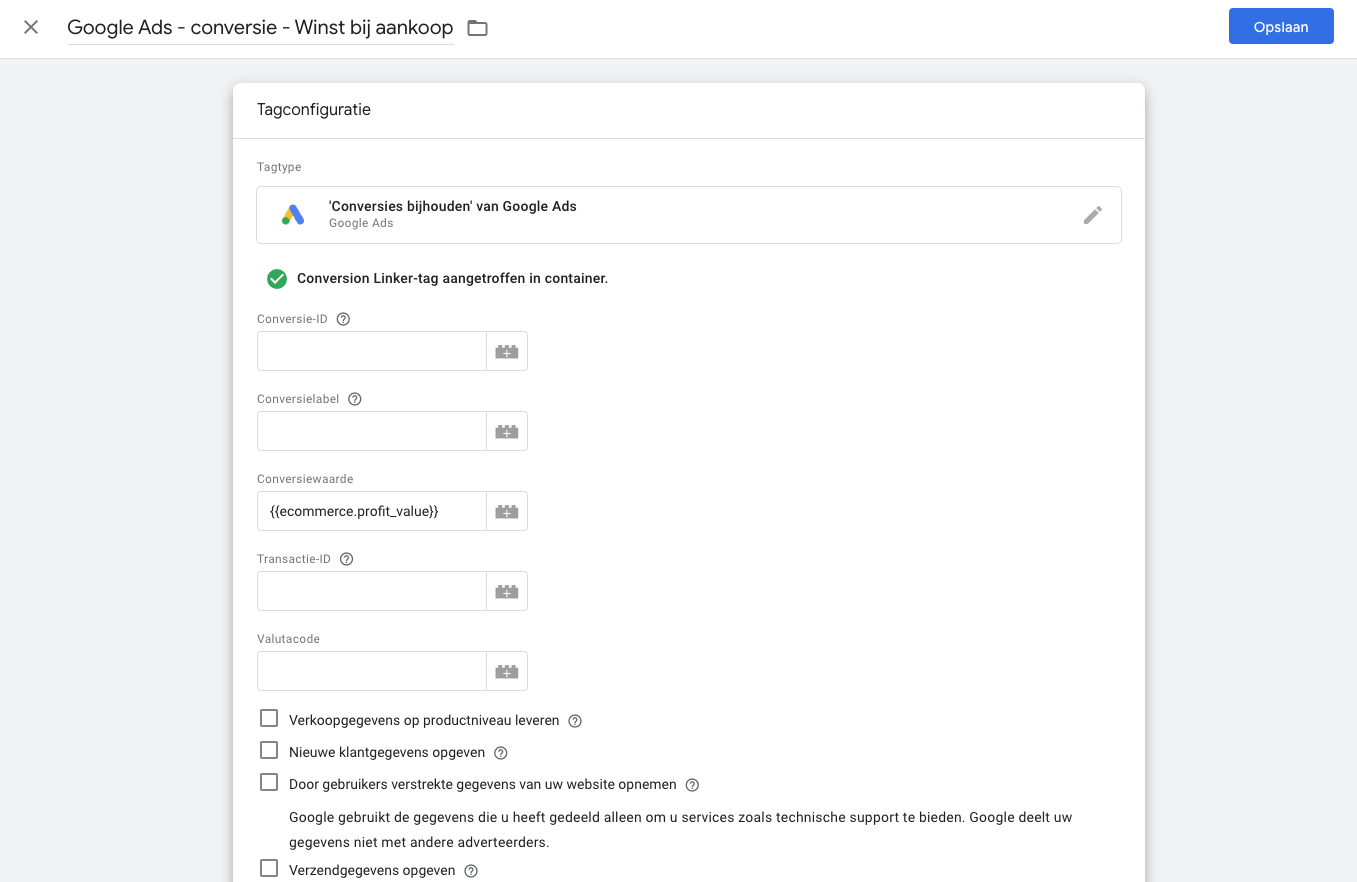Enable Verkoopgegevens op productniveau leveren checkbox
This screenshot has height=882, width=1357.
click(269, 718)
